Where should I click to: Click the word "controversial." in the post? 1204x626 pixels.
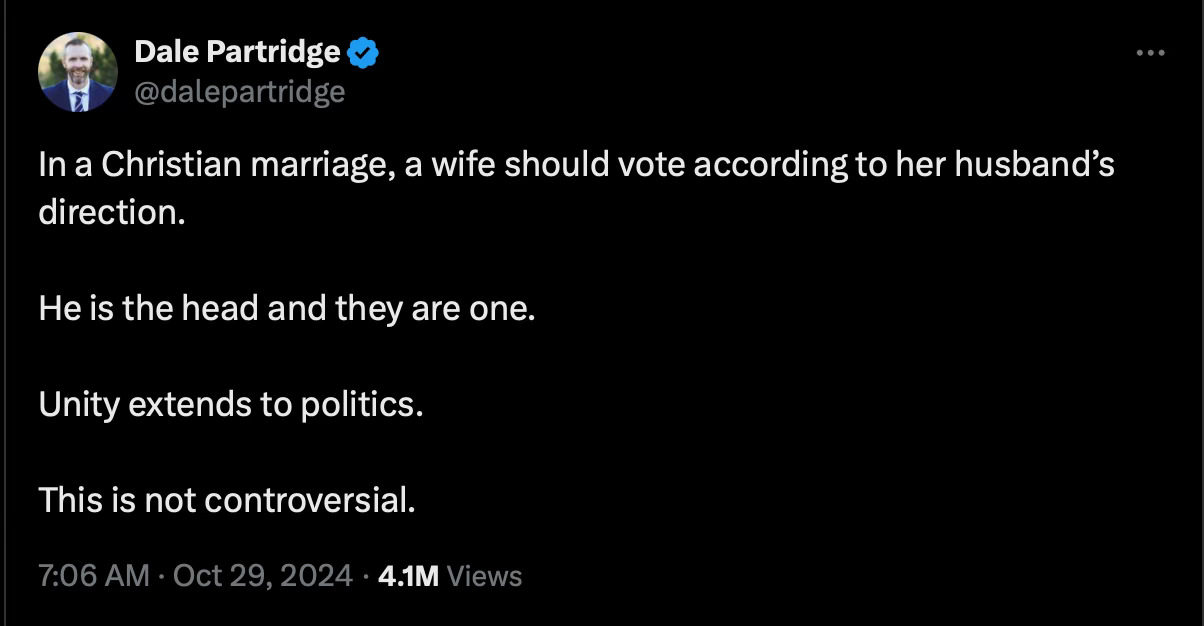coord(310,499)
